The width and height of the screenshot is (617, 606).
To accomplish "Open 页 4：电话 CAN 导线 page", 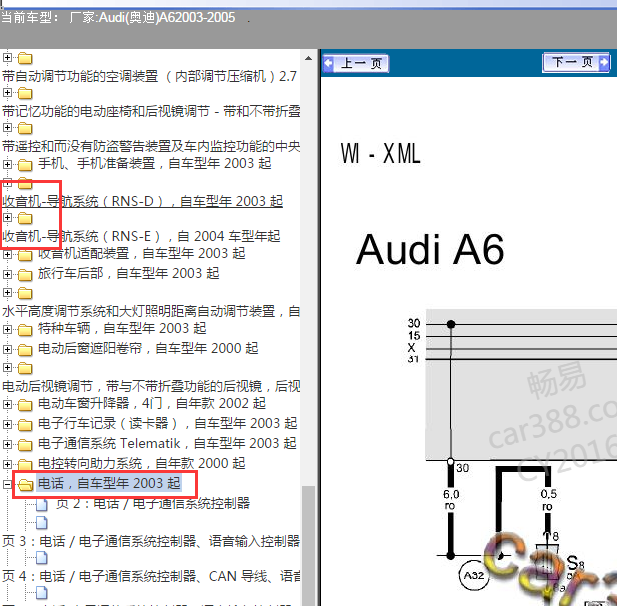I will tap(151, 576).
